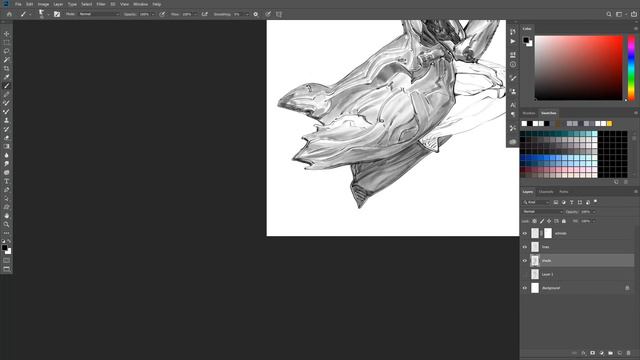Toggle lock image pixels brush icon
640x360 pixels.
pos(542,221)
